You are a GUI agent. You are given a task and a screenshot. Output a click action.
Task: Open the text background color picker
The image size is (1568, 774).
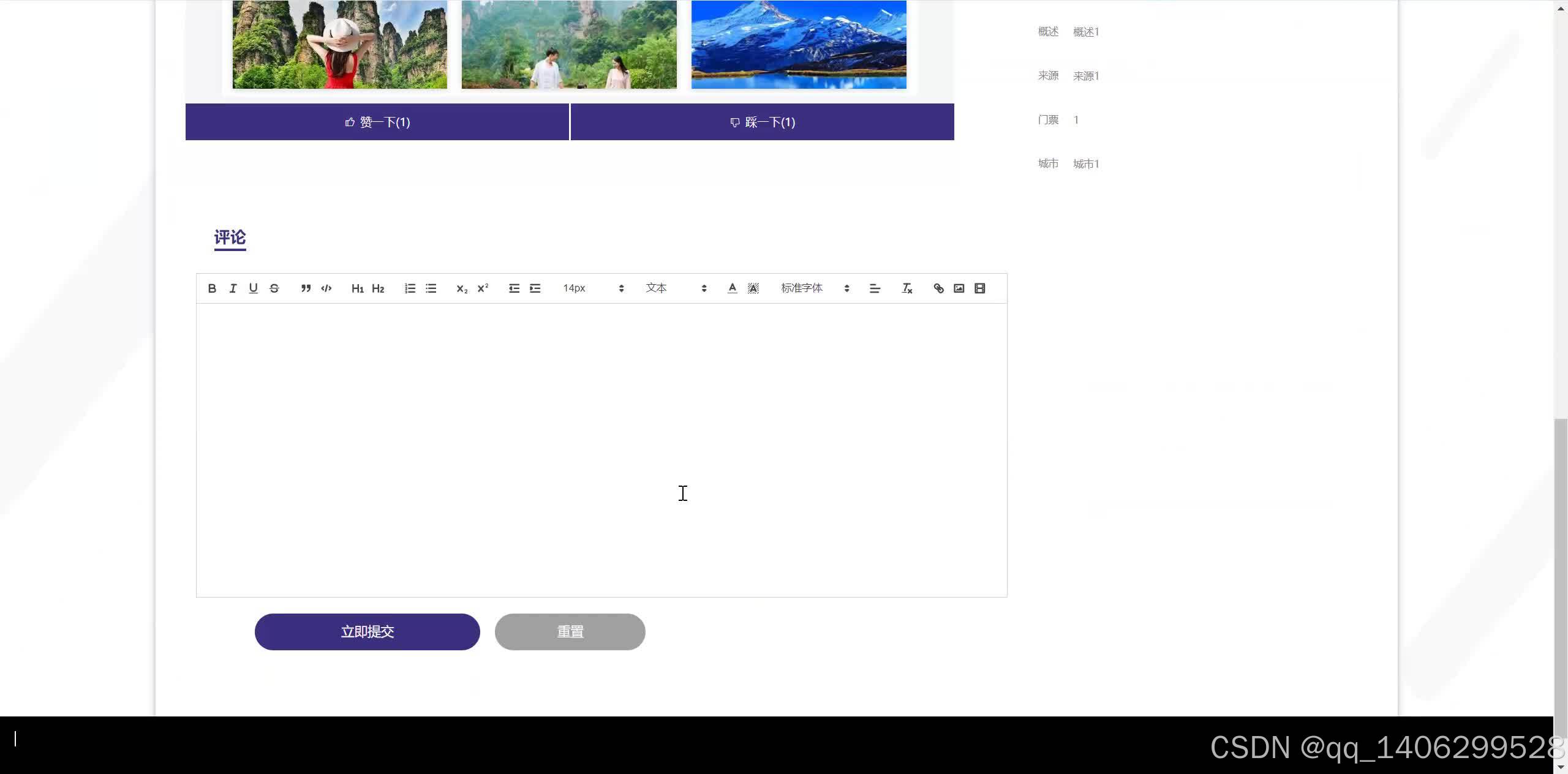point(753,288)
